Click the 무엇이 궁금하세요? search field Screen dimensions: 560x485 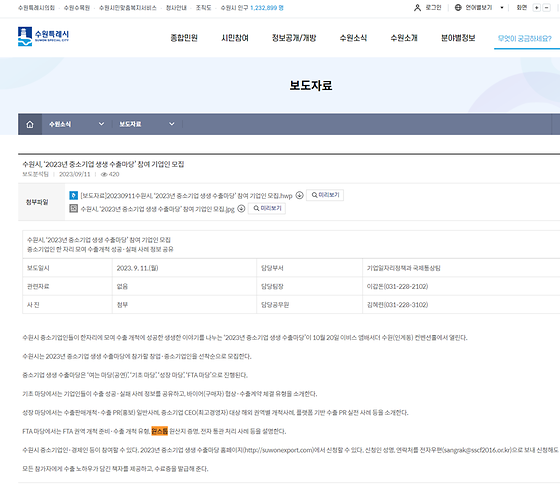pyautogui.click(x=527, y=39)
